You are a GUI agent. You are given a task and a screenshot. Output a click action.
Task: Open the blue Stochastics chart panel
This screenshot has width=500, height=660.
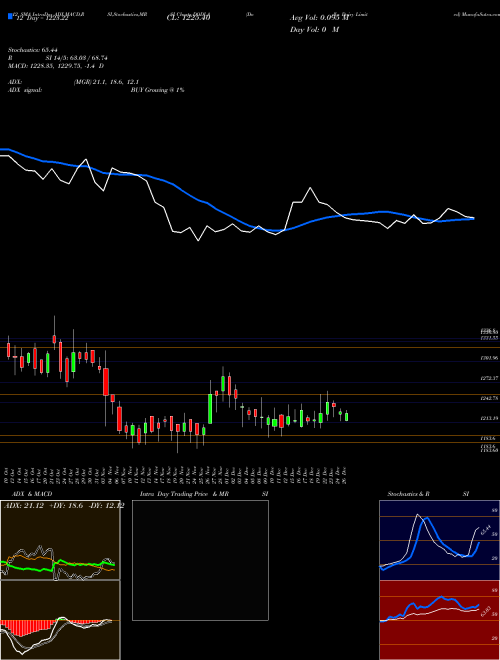pyautogui.click(x=439, y=540)
